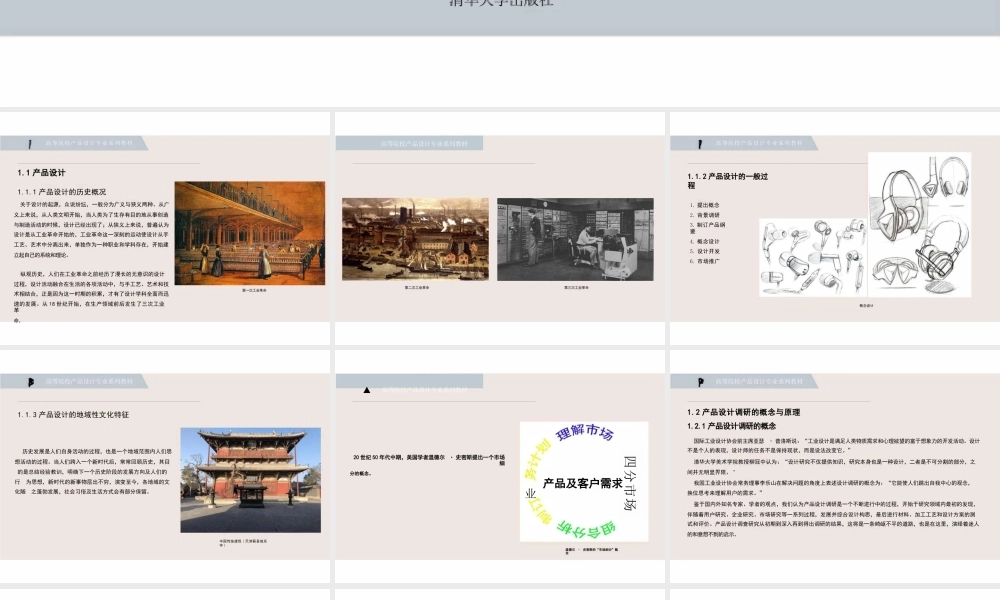Click list item 背景调研
Viewport: 1000px width, 600px height.
point(708,216)
